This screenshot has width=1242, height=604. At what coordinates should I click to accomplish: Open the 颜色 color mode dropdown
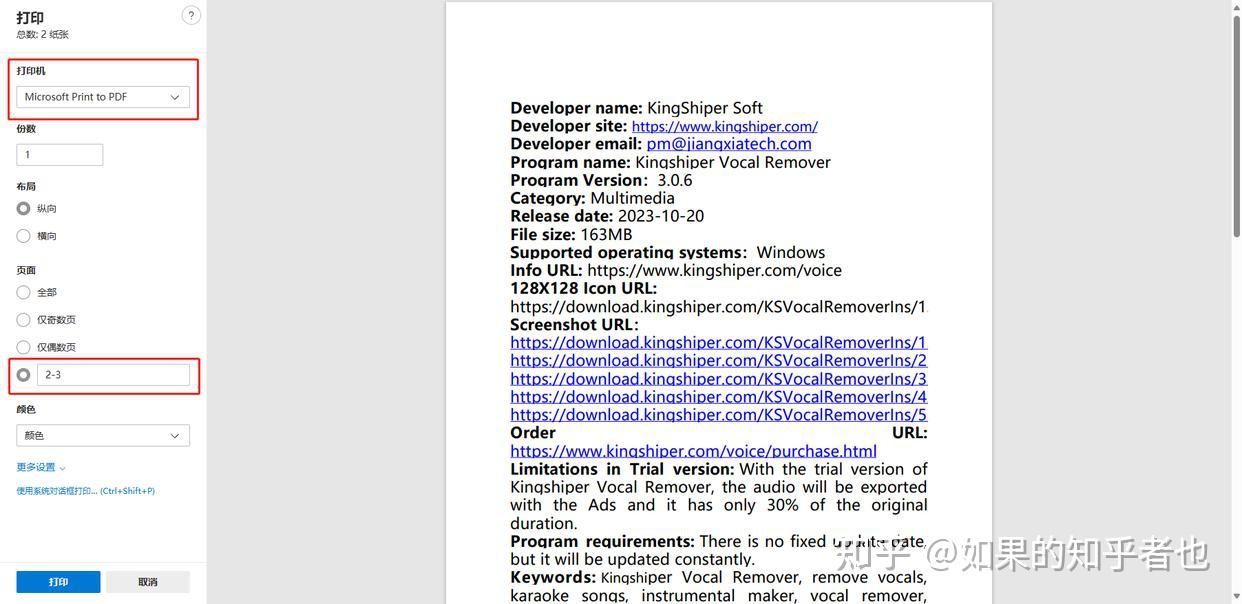coord(103,436)
